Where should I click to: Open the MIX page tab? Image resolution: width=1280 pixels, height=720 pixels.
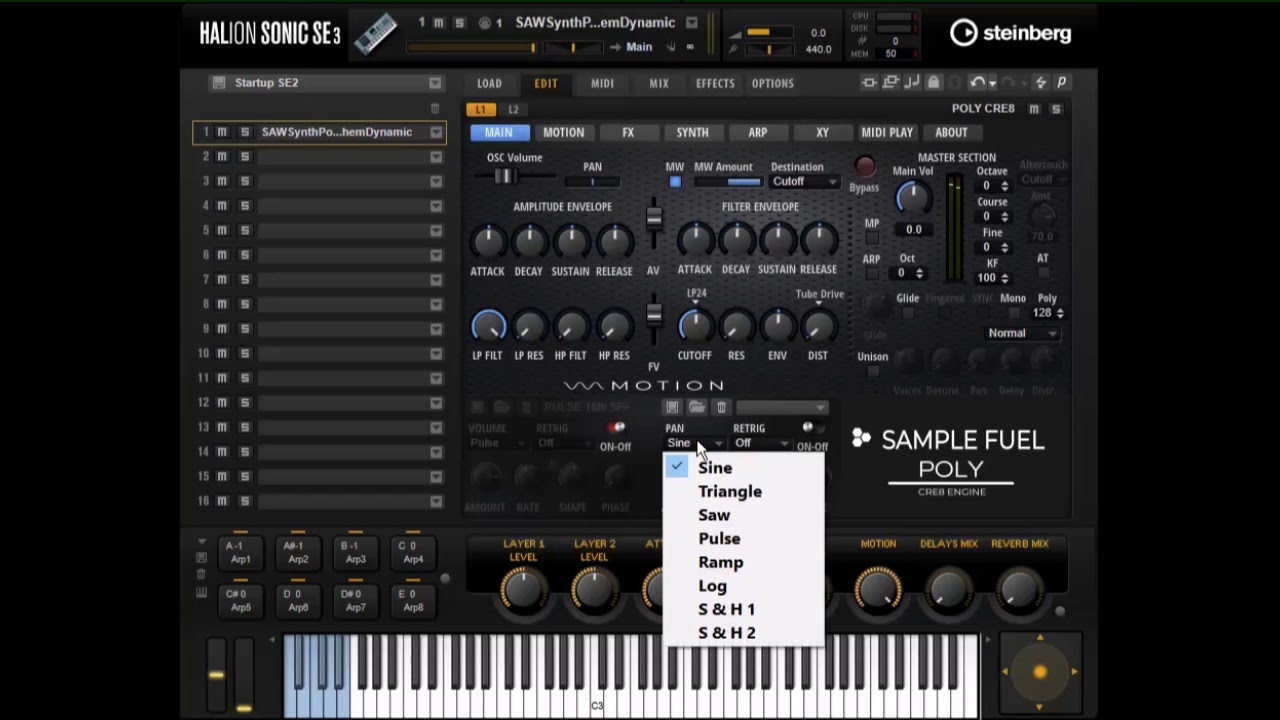point(659,83)
